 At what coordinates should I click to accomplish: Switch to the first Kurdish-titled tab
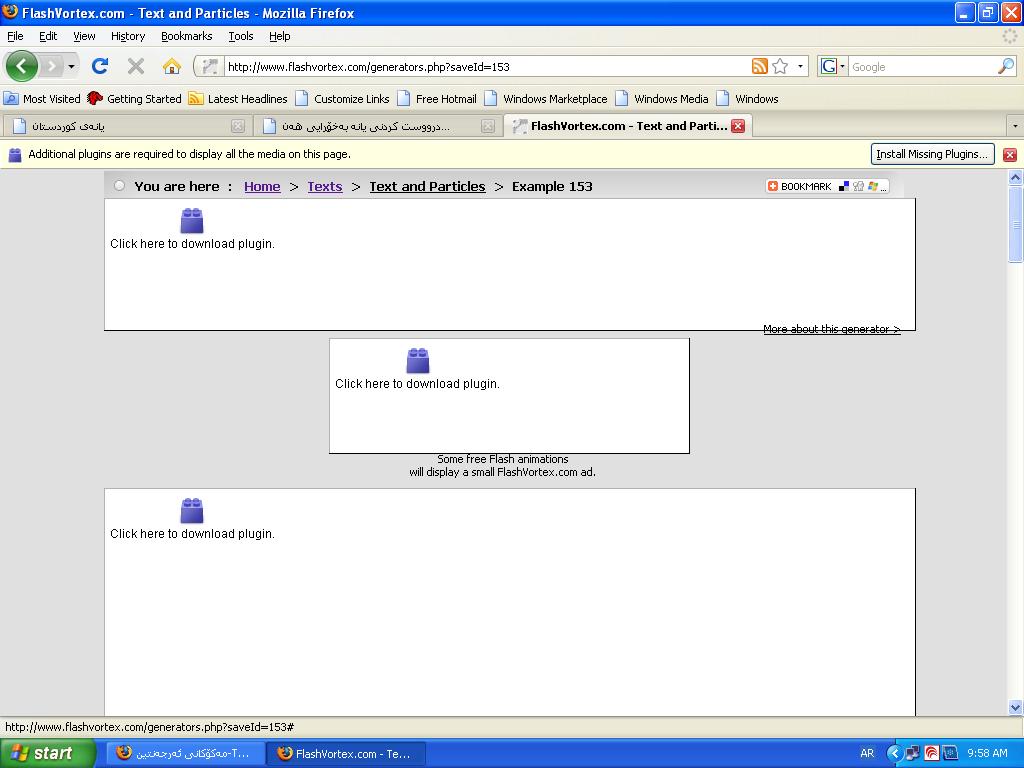click(127, 126)
